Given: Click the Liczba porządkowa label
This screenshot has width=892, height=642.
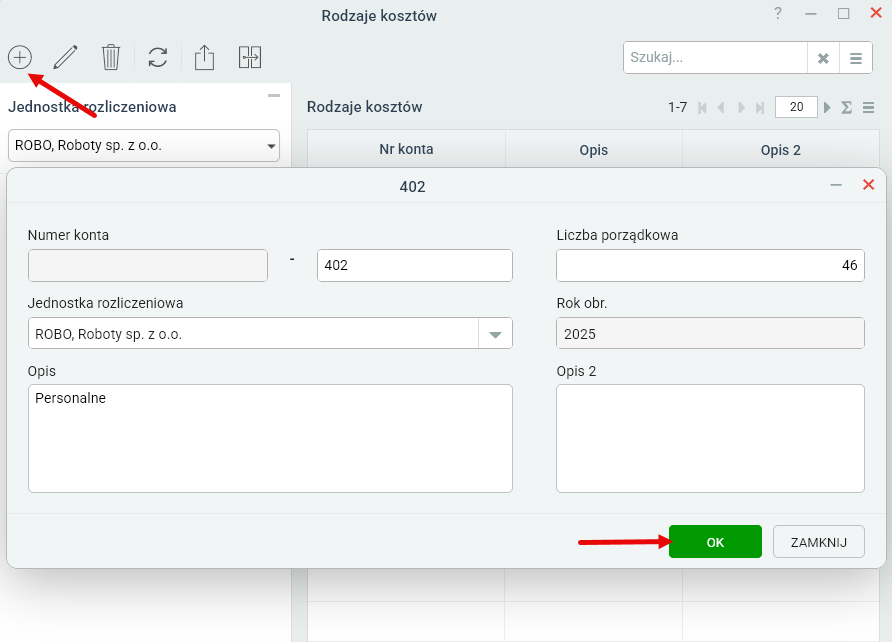Looking at the screenshot, I should point(617,235).
